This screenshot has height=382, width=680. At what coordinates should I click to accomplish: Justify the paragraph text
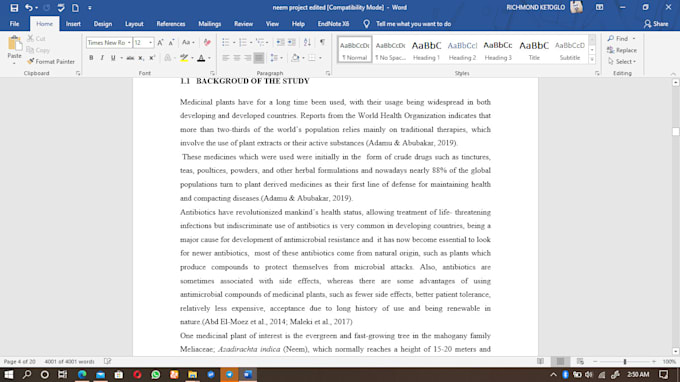click(x=258, y=58)
